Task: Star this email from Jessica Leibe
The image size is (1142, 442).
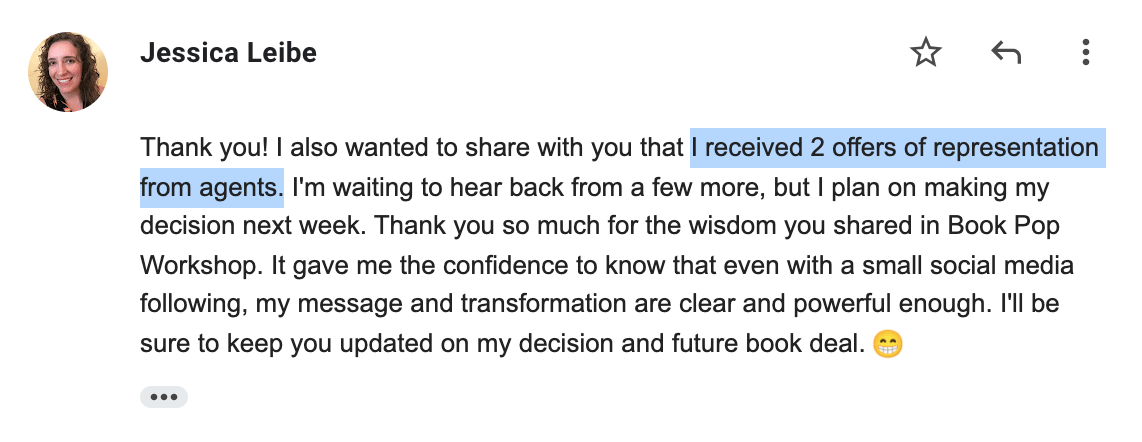Action: click(x=926, y=52)
